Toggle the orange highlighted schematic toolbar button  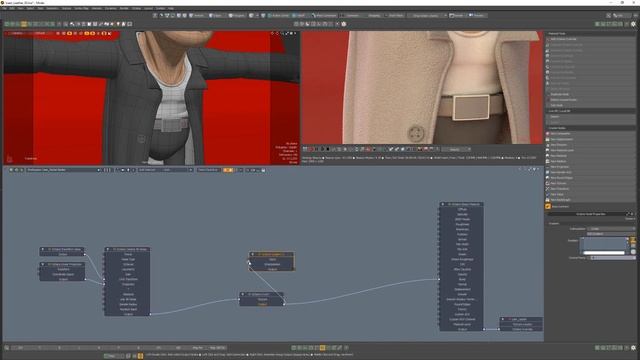click(x=228, y=170)
